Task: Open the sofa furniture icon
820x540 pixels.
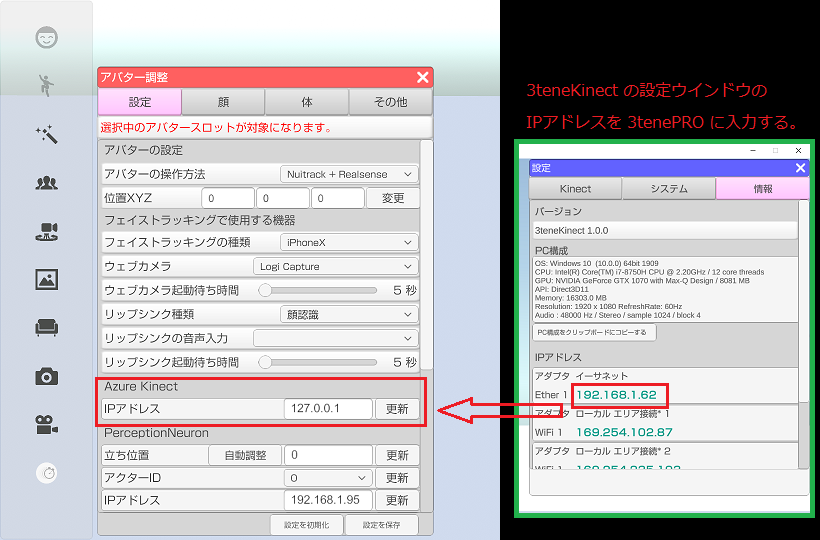Action: click(x=47, y=328)
